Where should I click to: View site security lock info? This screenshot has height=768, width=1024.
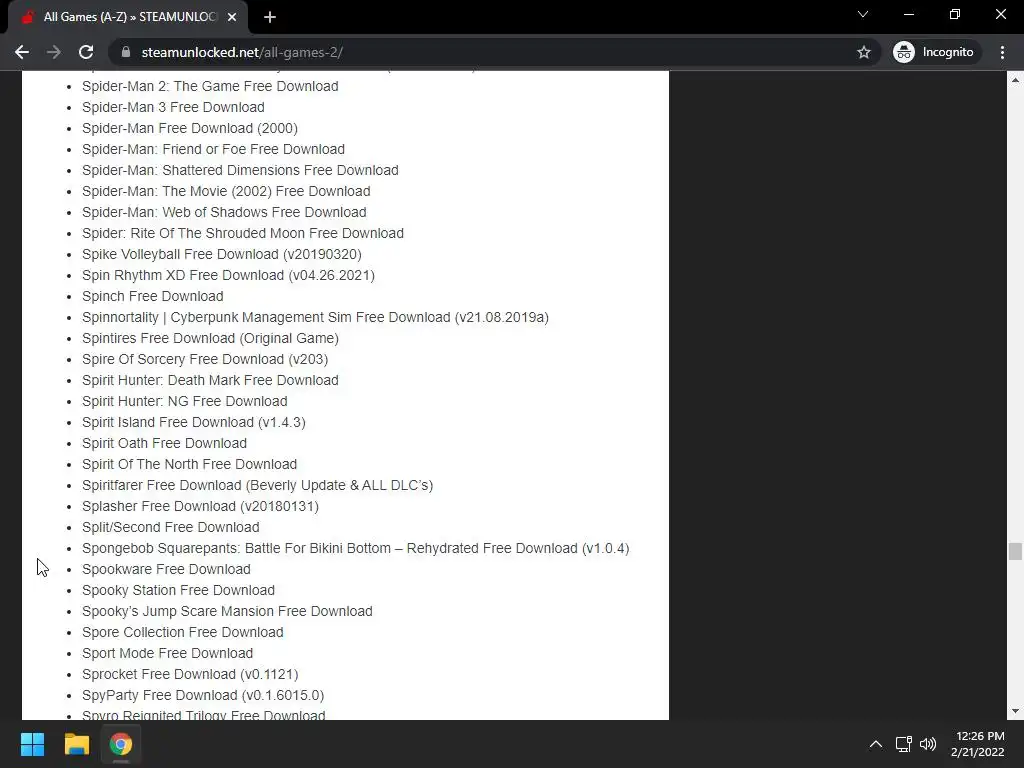126,52
